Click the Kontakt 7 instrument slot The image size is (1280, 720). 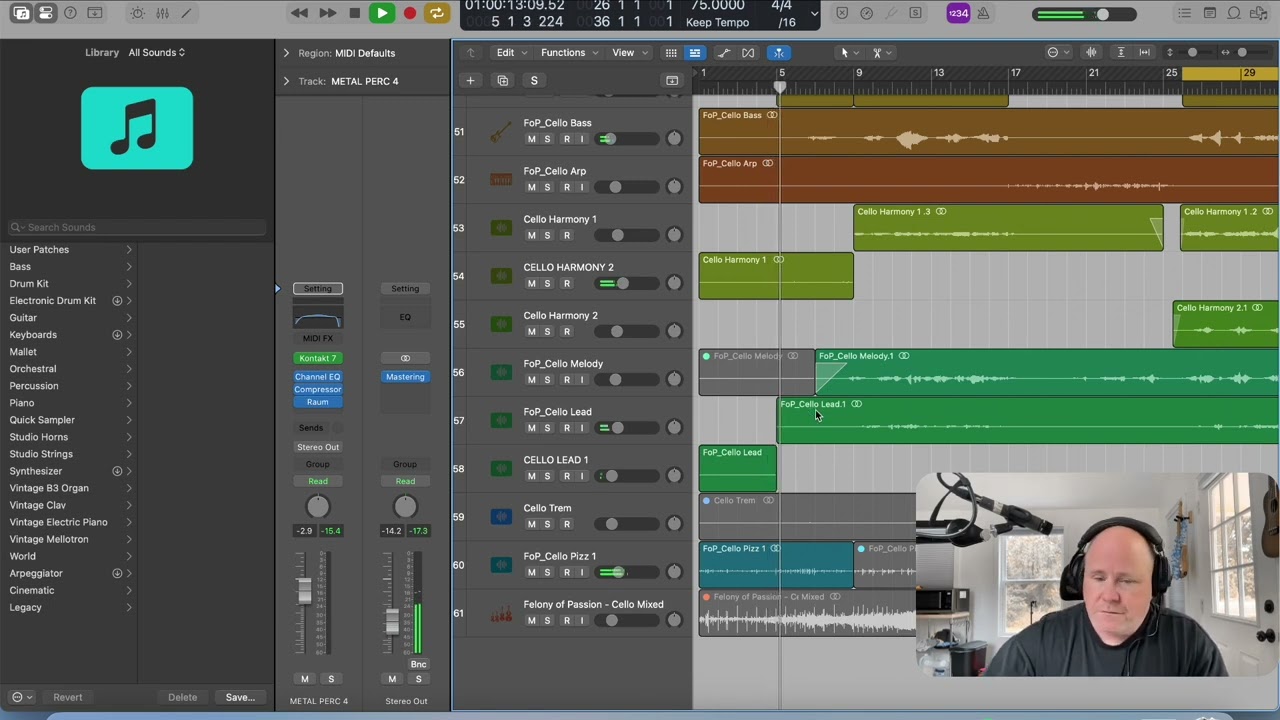pyautogui.click(x=317, y=358)
